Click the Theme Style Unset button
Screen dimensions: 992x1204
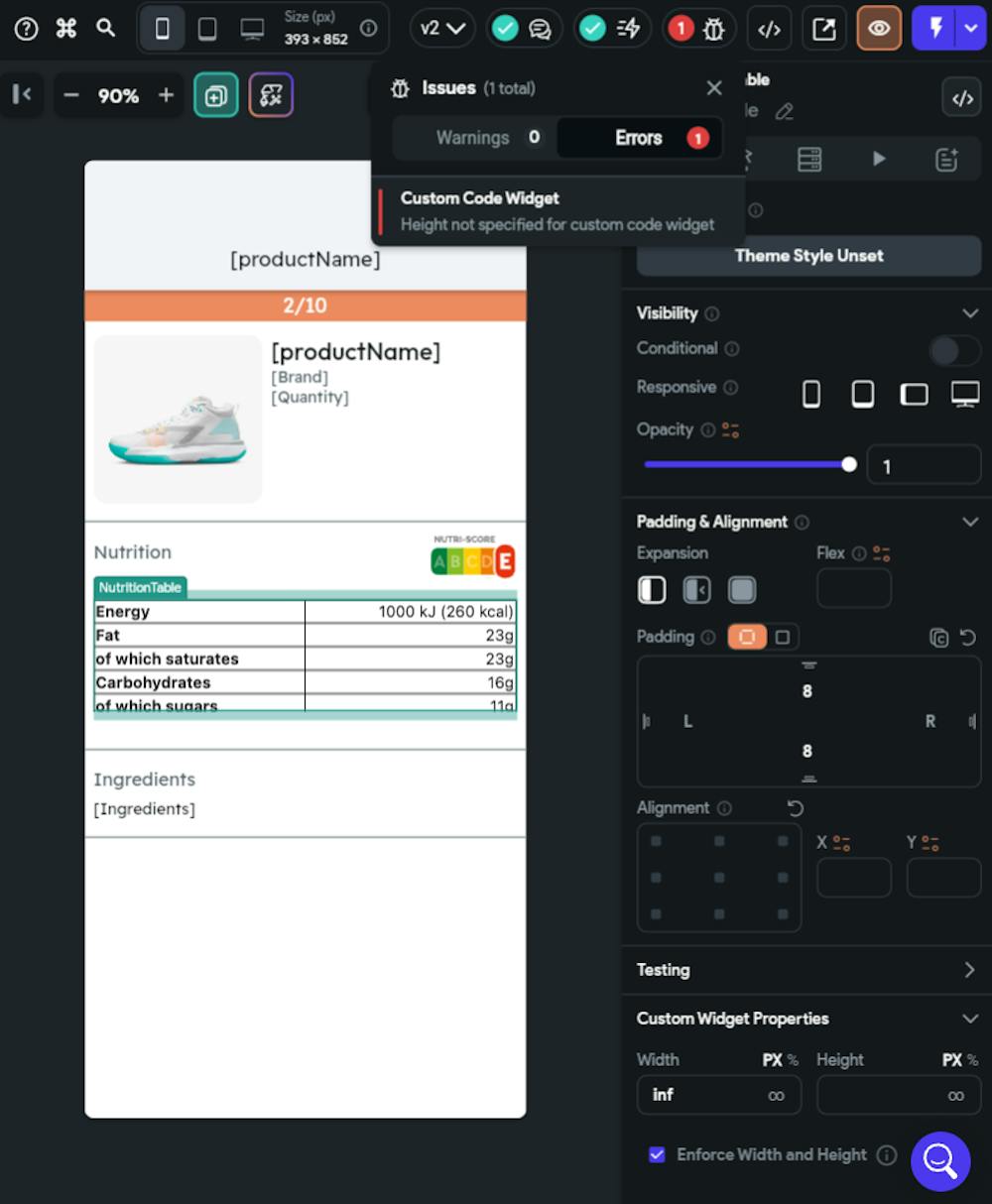pos(807,255)
